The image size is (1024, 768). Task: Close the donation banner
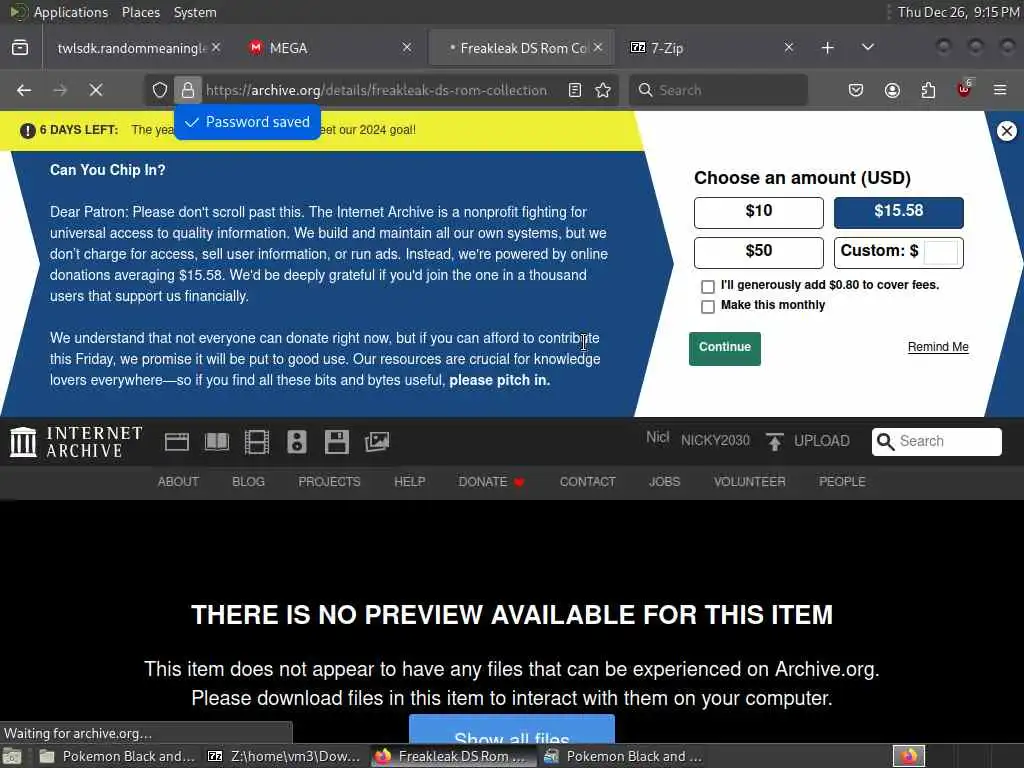click(x=1007, y=131)
